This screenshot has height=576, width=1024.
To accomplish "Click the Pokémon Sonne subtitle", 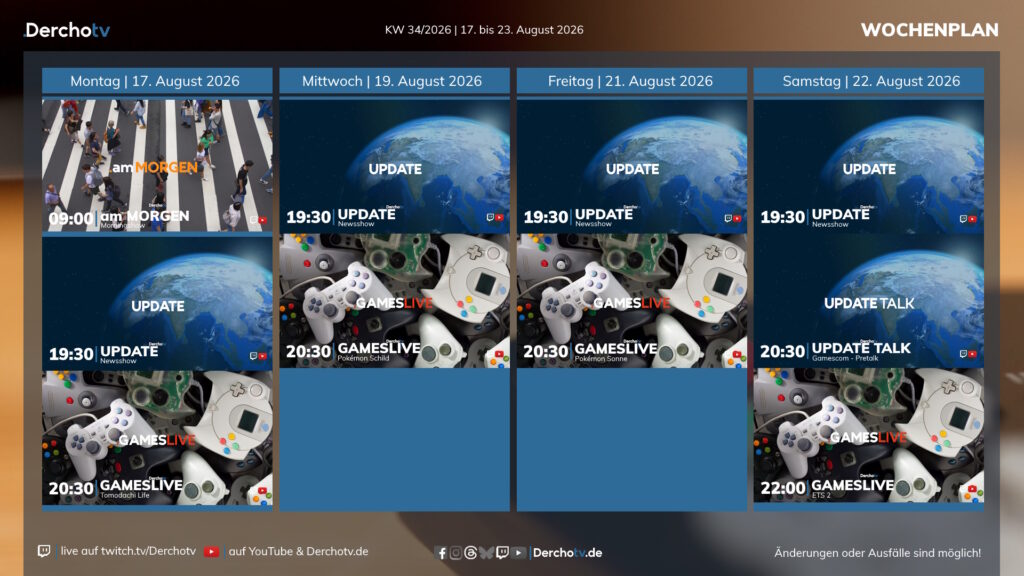I will click(601, 359).
